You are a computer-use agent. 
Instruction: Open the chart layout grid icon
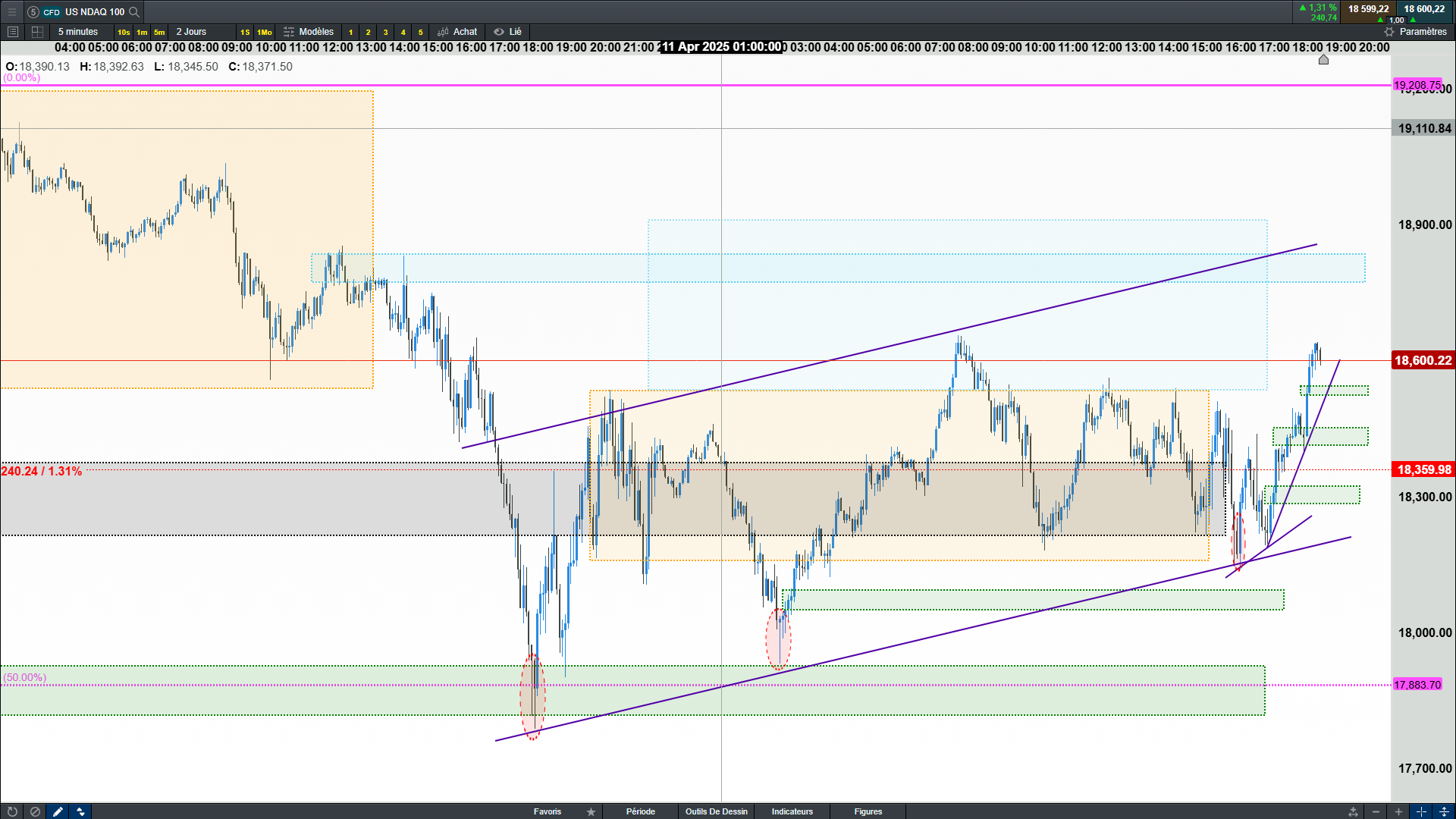pyautogui.click(x=37, y=32)
